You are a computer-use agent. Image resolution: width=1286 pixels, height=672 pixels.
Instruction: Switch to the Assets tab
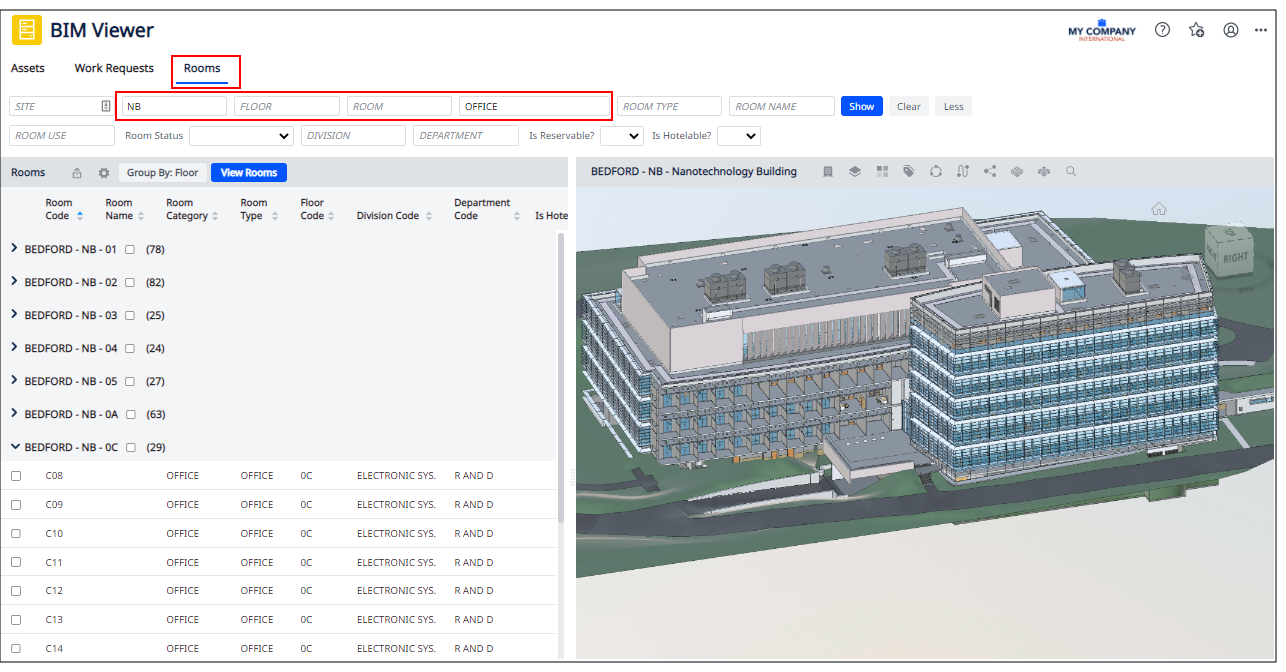[x=28, y=68]
